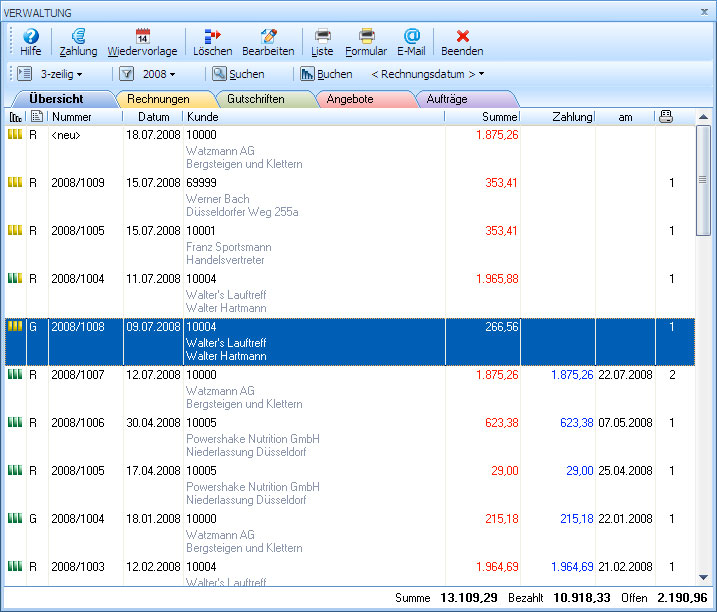Click the Summe total 13.109,29
This screenshot has height=612, width=717.
tap(469, 598)
